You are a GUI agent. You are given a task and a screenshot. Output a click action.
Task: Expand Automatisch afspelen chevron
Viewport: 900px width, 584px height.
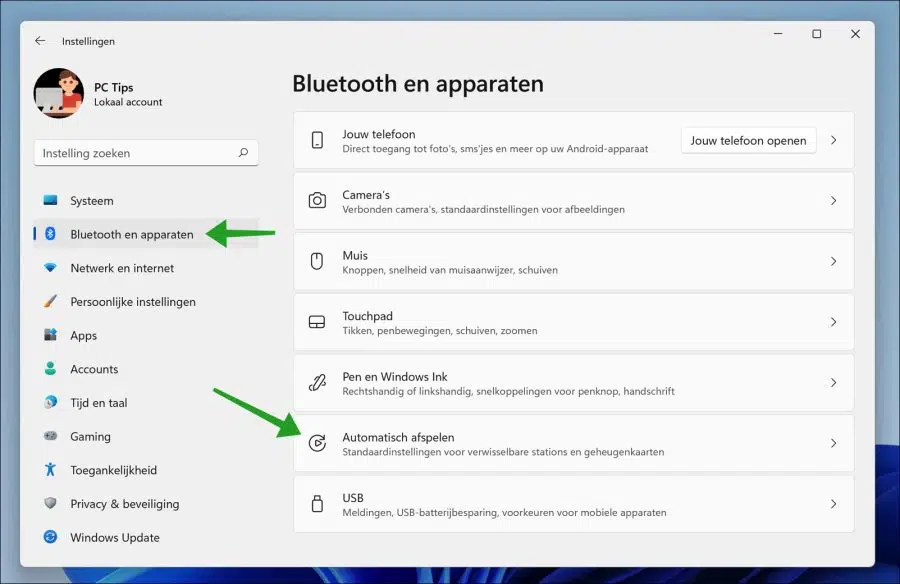(833, 443)
